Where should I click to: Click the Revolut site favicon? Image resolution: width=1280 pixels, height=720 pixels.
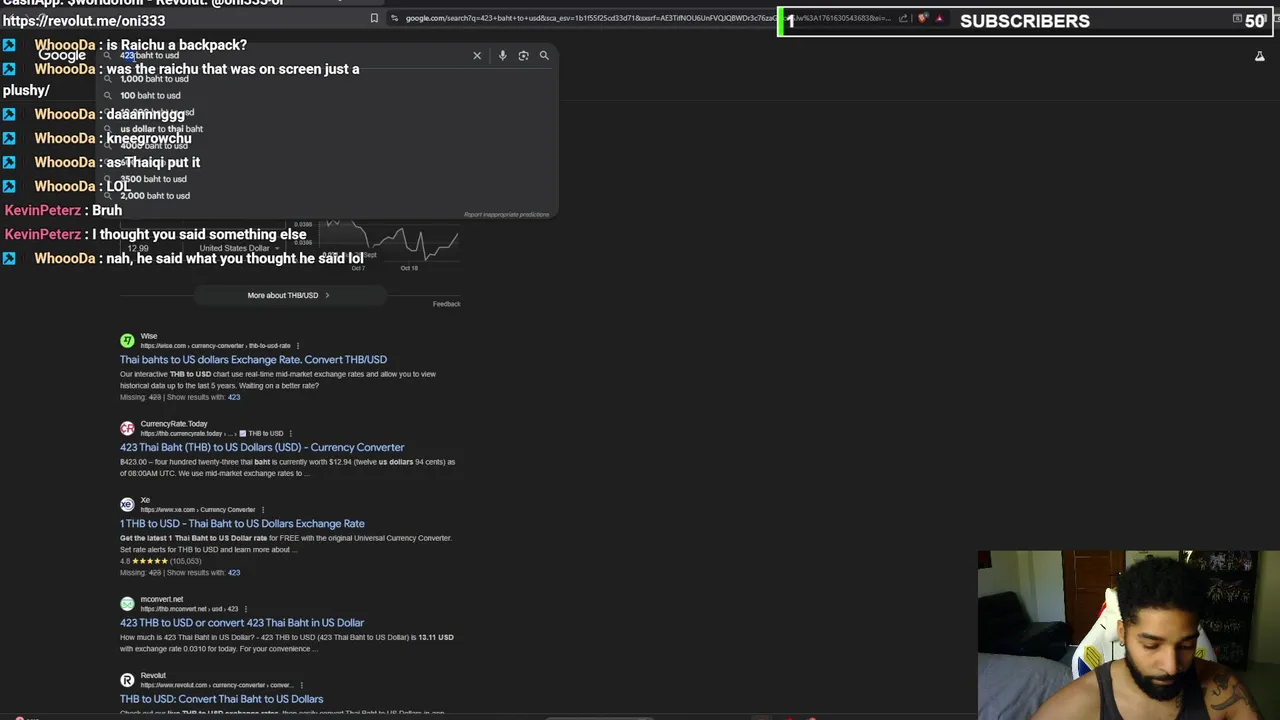127,681
